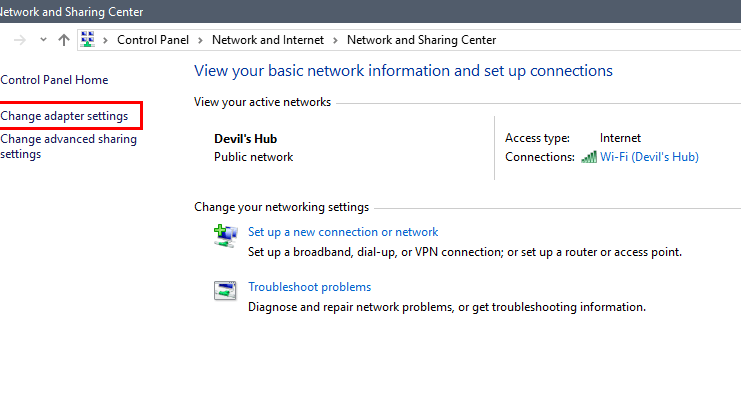Expand chevron before Control Panel breadcrumb

click(106, 40)
